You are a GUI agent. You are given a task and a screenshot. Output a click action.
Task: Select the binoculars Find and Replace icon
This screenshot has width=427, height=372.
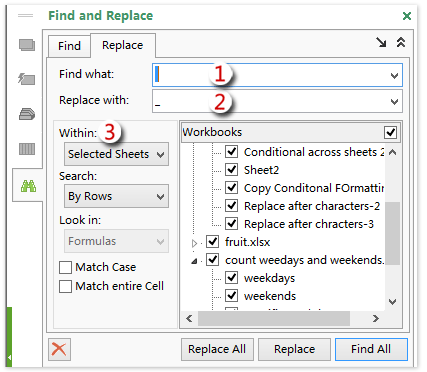tap(28, 186)
